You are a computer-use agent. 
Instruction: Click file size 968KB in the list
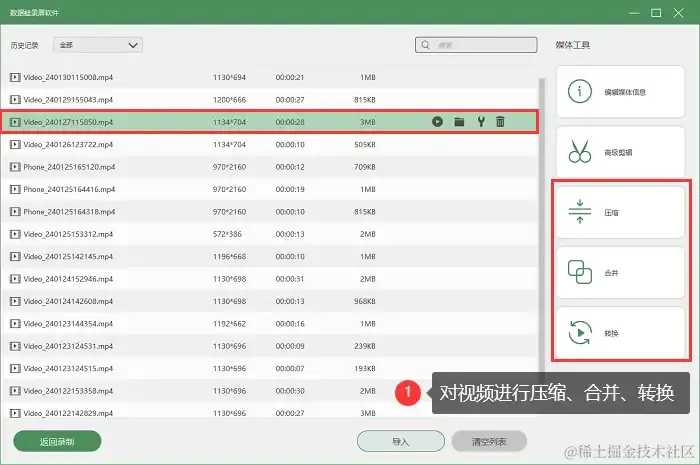coord(365,301)
